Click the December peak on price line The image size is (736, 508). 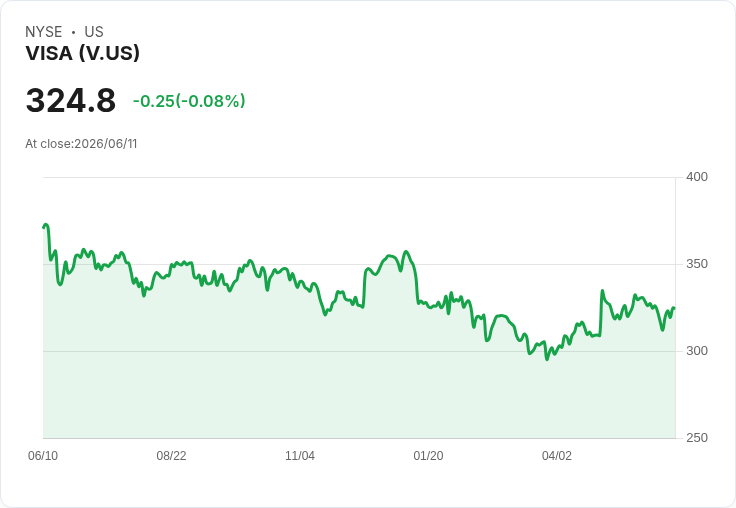(x=406, y=252)
